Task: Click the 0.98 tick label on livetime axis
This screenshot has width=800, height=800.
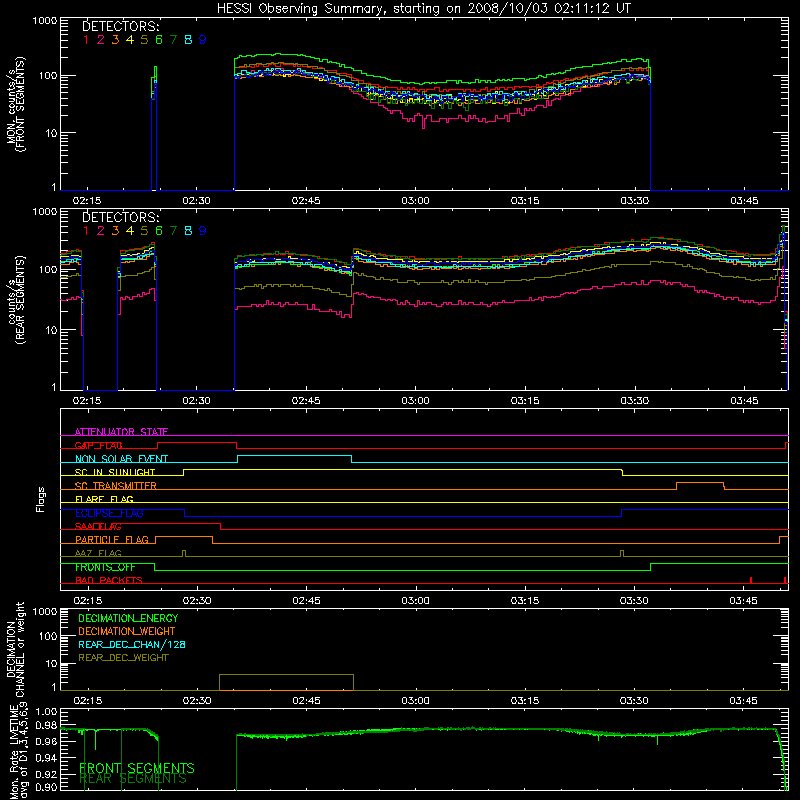Action: tap(46, 726)
